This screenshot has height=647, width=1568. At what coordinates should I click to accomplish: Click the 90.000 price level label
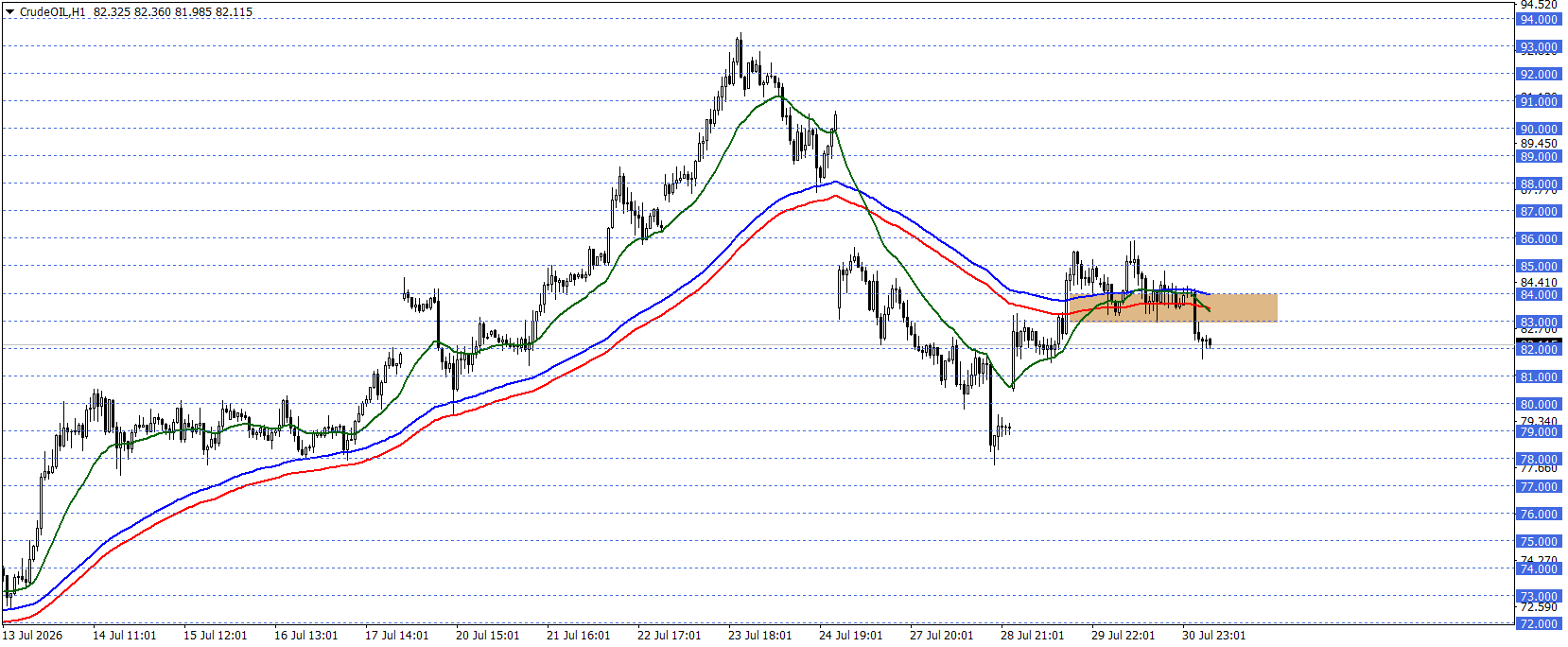click(x=1539, y=130)
